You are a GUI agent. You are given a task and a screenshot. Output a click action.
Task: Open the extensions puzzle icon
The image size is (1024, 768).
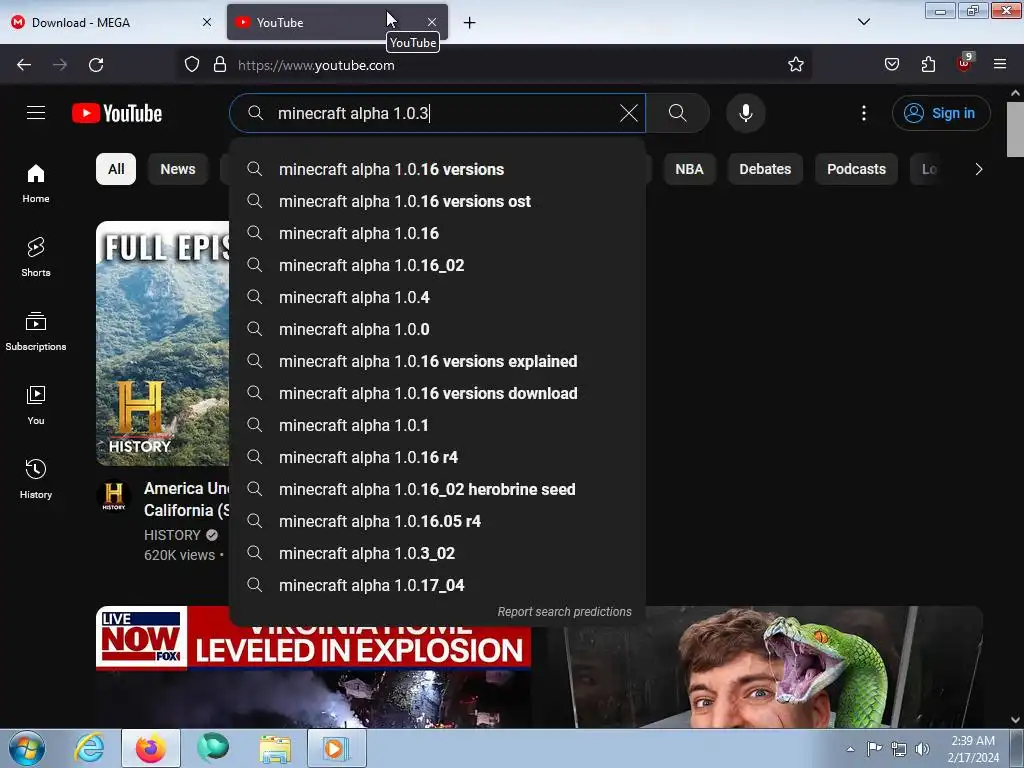click(928, 65)
